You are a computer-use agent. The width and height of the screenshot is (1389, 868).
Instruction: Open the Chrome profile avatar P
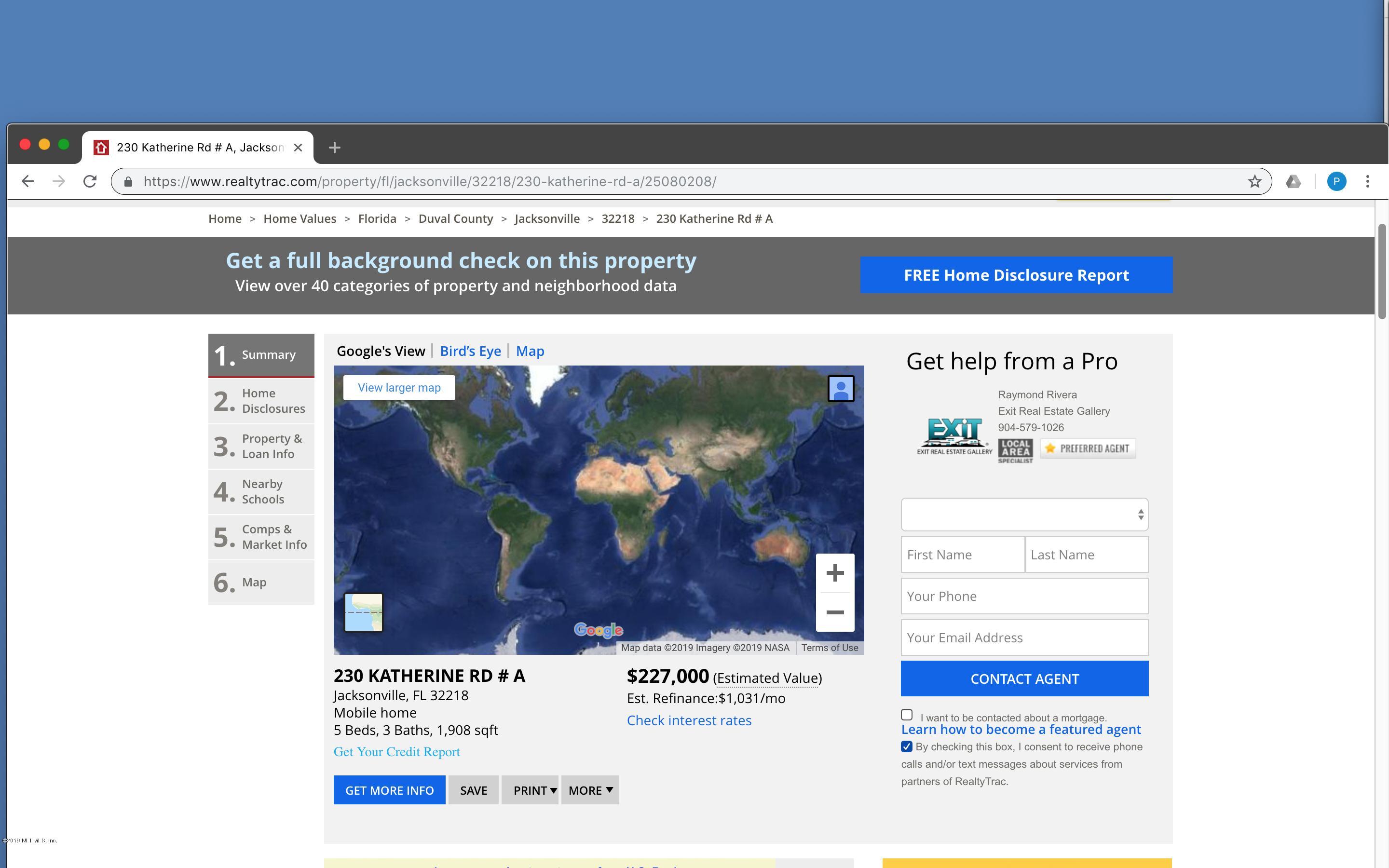[x=1337, y=181]
